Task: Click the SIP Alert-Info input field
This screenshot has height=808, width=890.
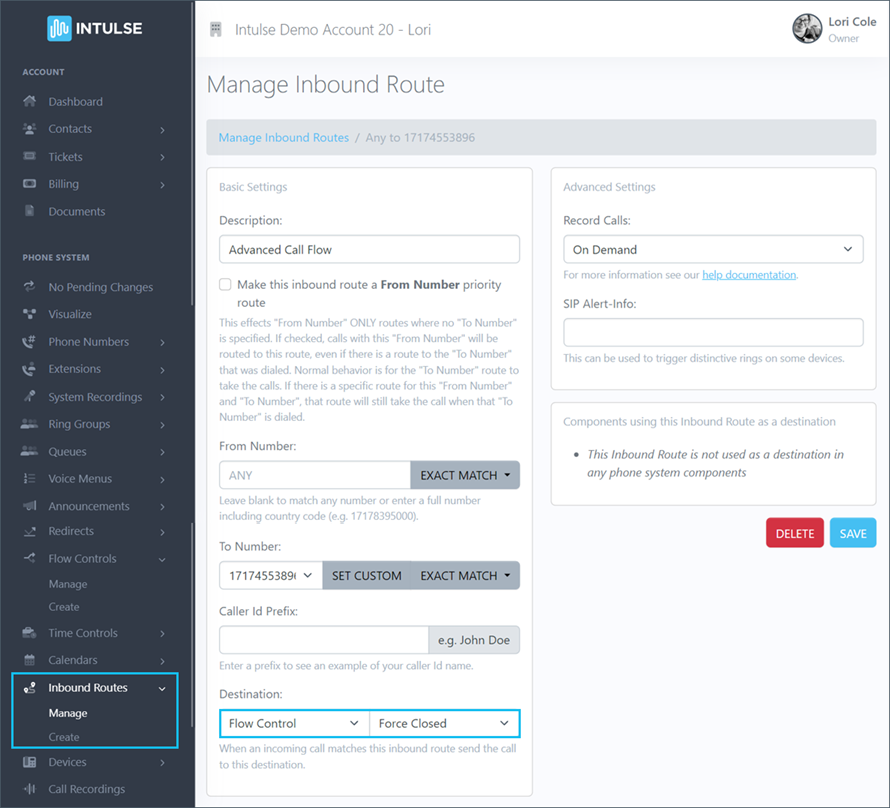Action: pos(713,332)
